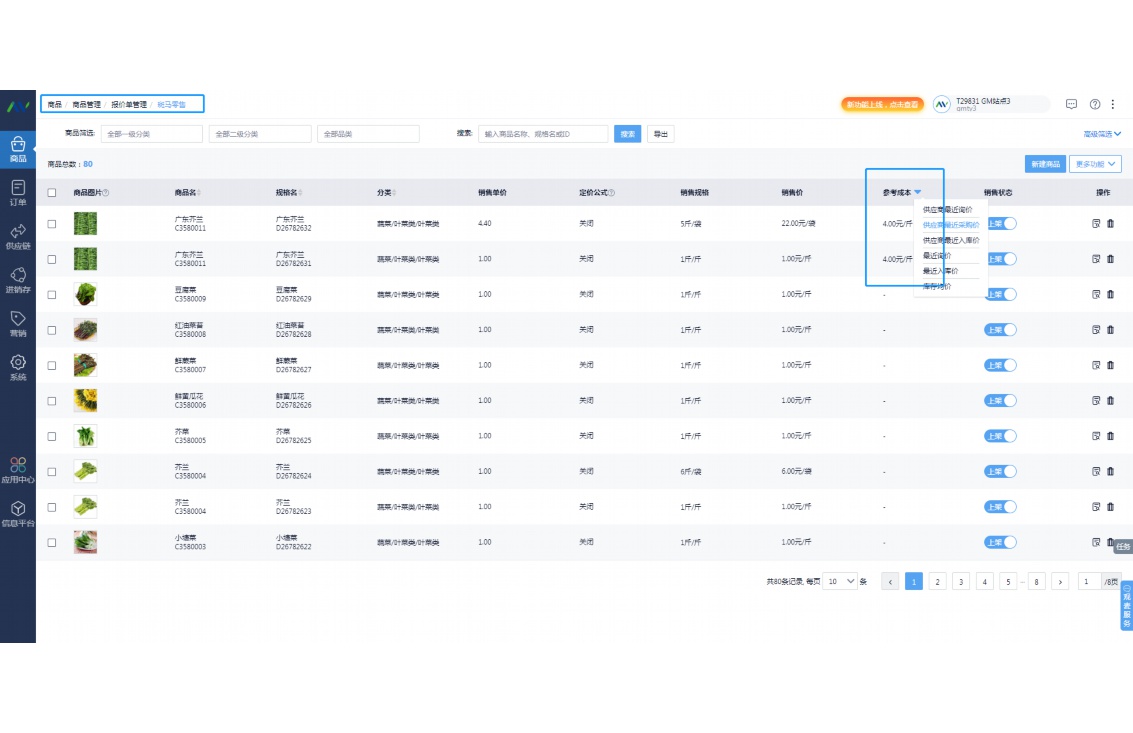
Task: Click the product search input field
Action: click(543, 134)
